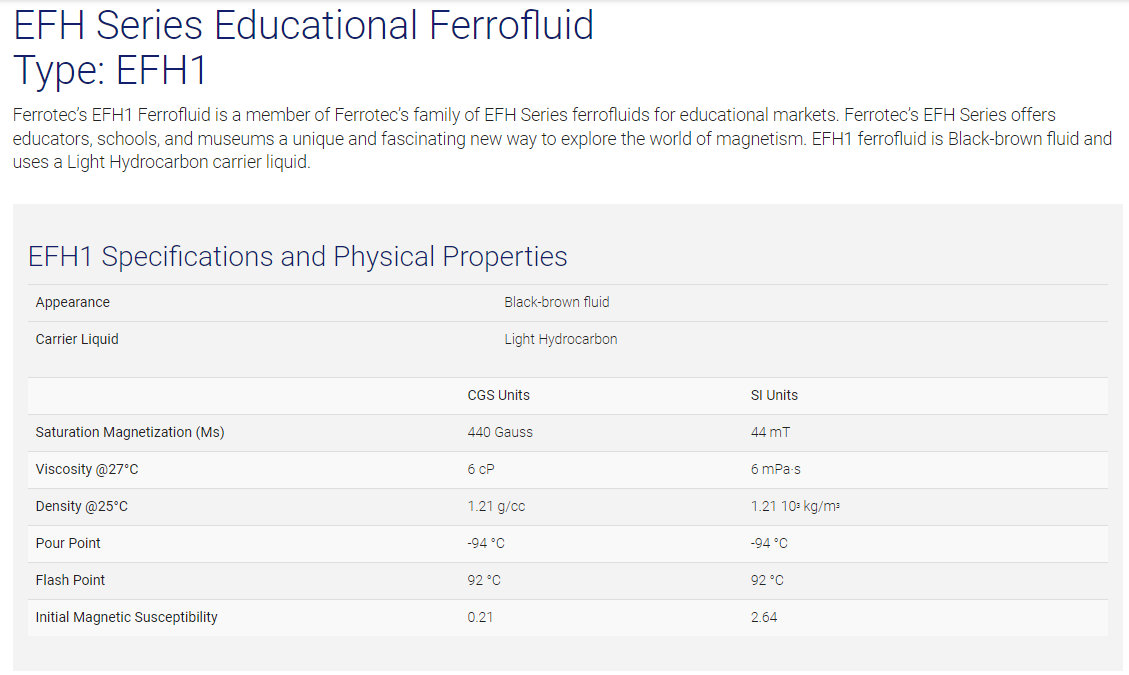1129x675 pixels.
Task: Click the '440 Gauss' value
Action: (500, 432)
